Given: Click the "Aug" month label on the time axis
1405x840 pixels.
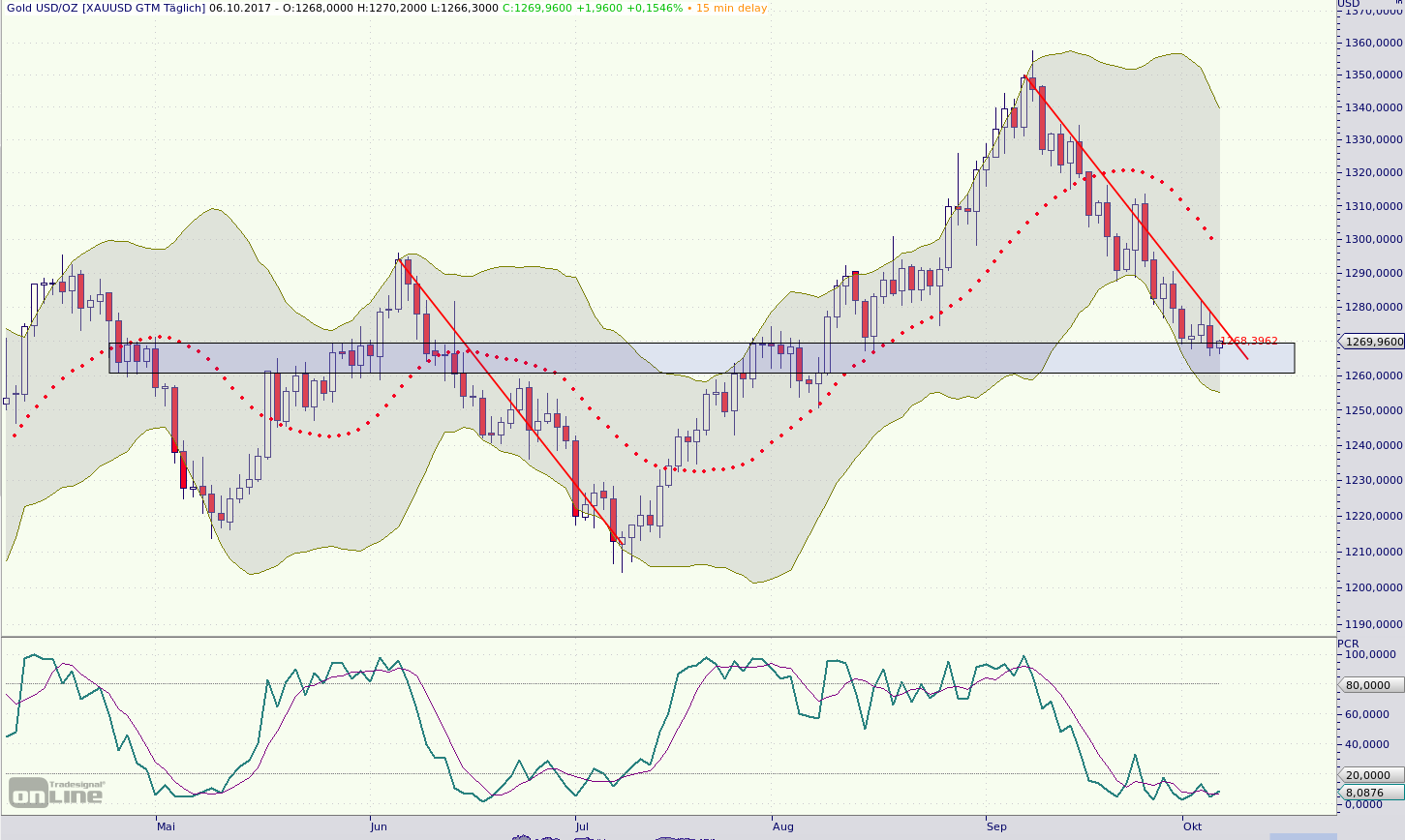Looking at the screenshot, I should pos(783,826).
